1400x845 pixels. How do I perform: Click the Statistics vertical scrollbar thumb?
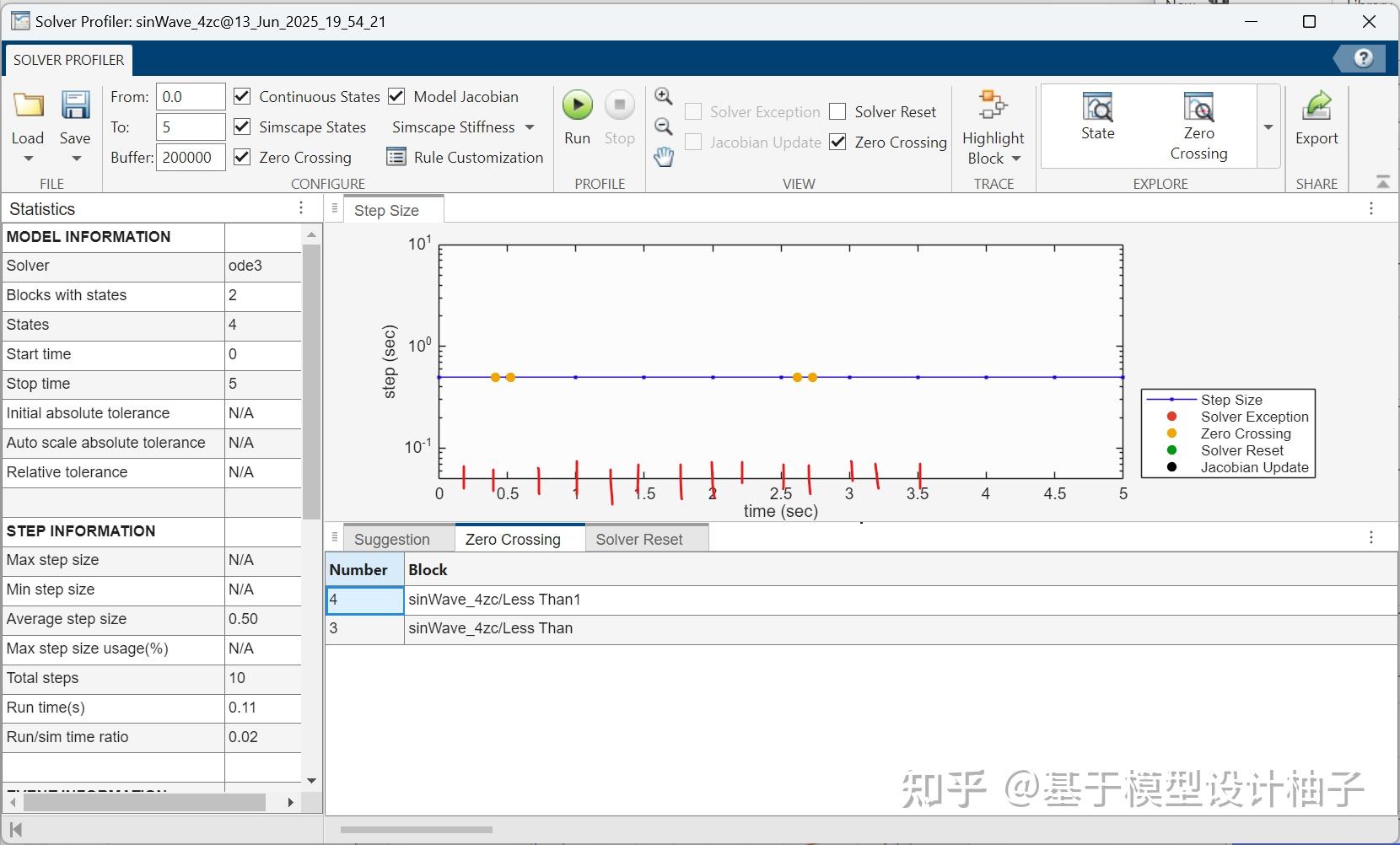click(311, 381)
